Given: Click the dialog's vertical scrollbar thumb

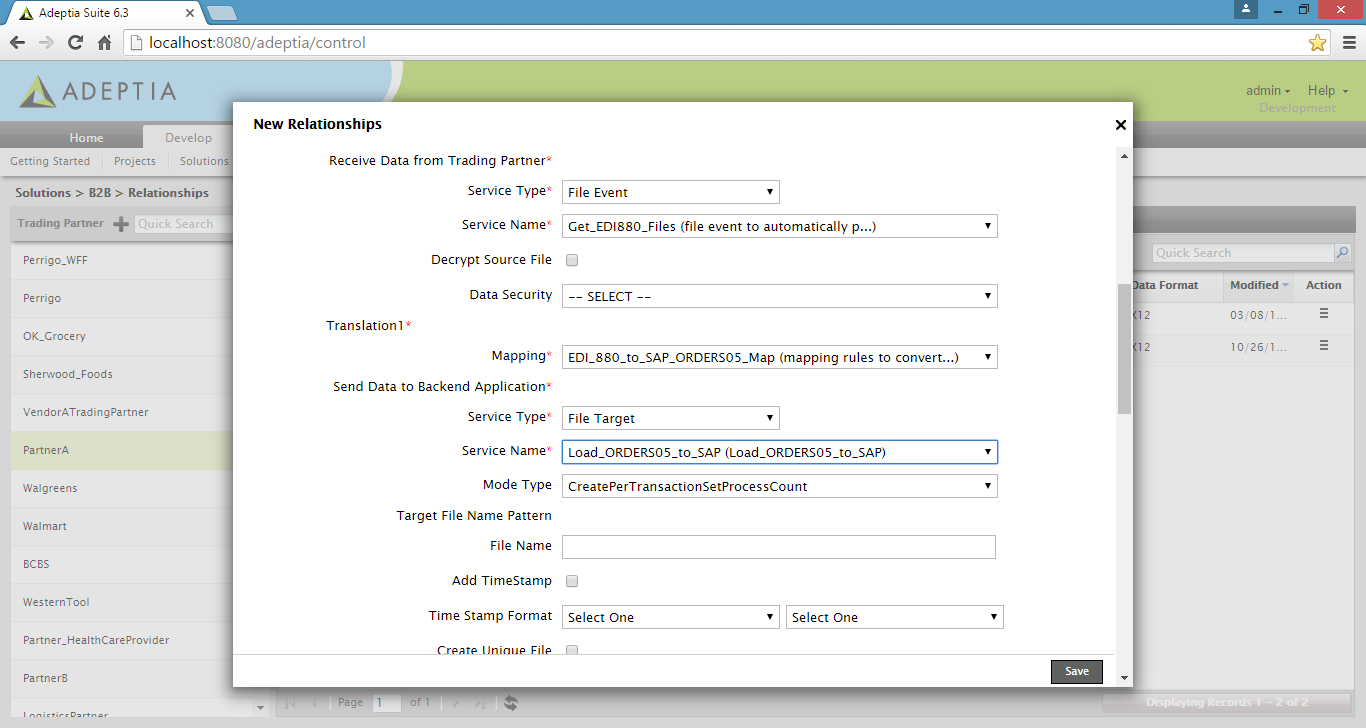Looking at the screenshot, I should tap(1124, 348).
